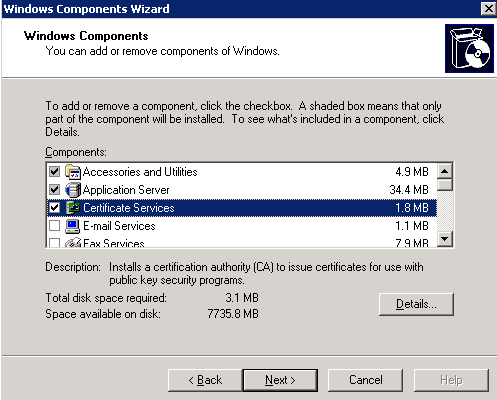Image resolution: width=497 pixels, height=400 pixels.
Task: Select the Fax Services row text
Action: (114, 243)
